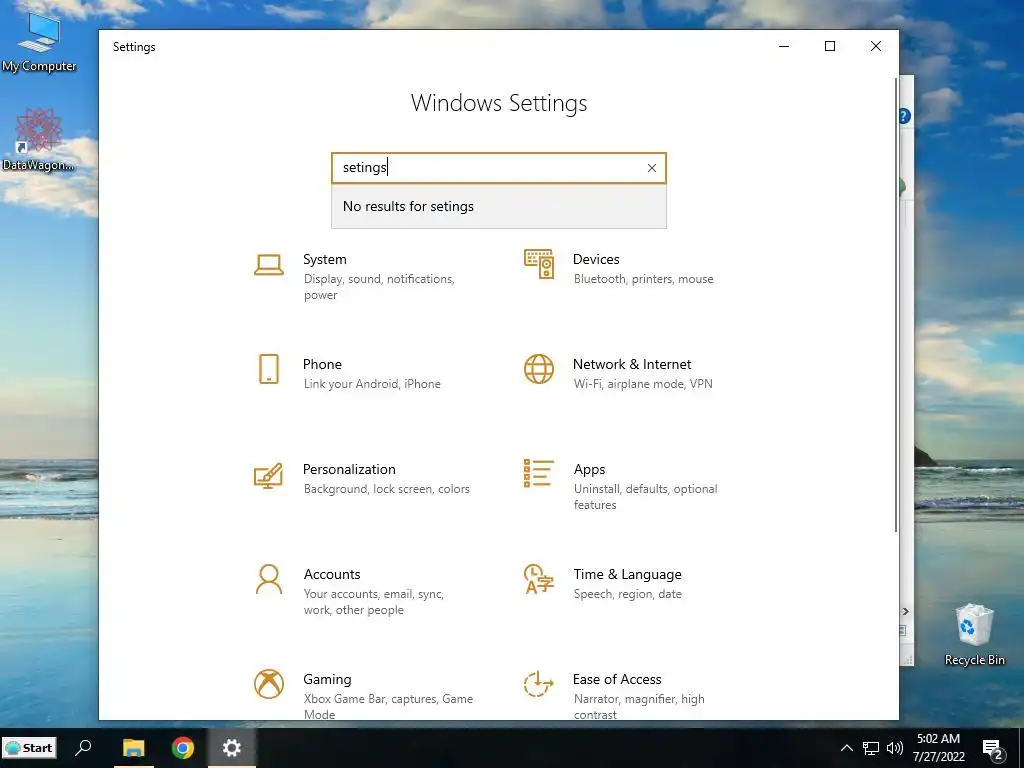Click the 'No results for setings' message

click(x=408, y=206)
